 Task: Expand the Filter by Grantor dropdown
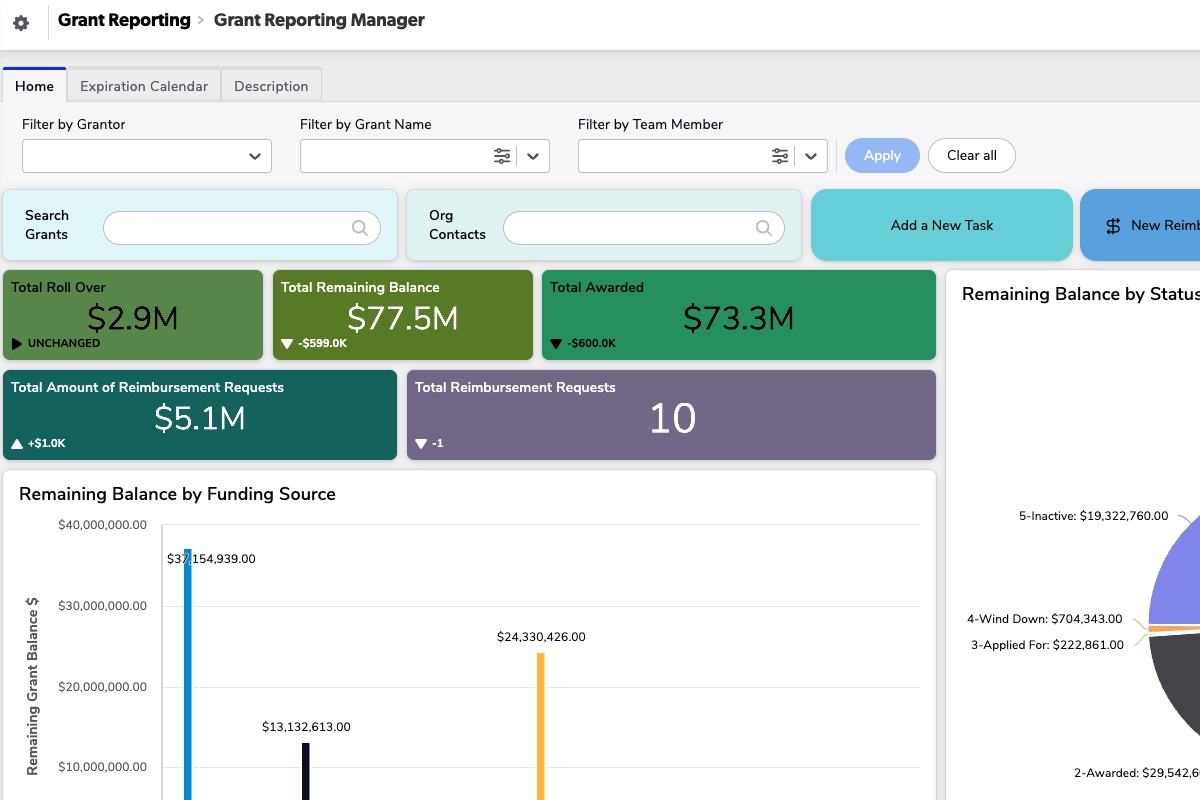click(x=255, y=156)
